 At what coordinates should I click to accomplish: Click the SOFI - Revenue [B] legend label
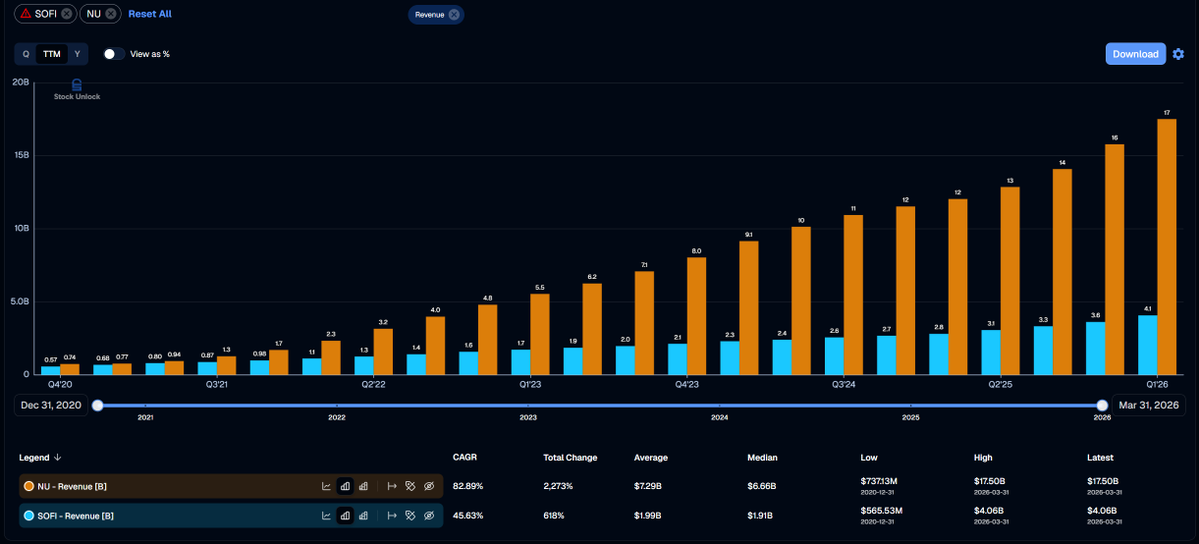tap(76, 516)
